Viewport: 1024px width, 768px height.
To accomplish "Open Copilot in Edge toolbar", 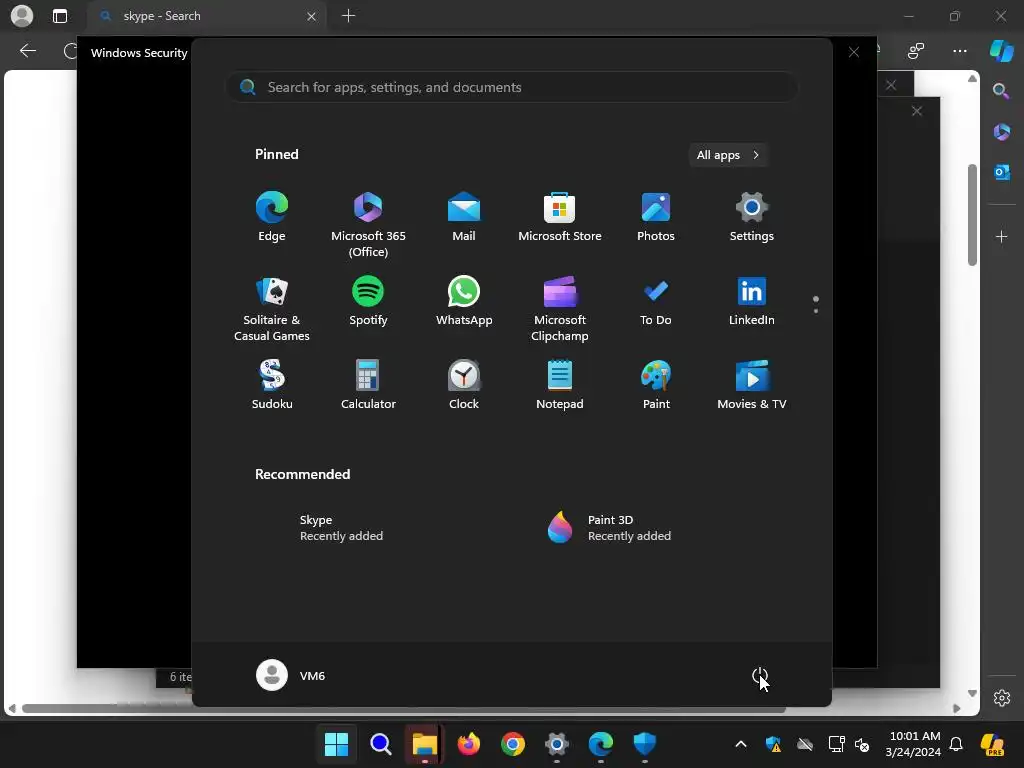I will pos(1002,50).
